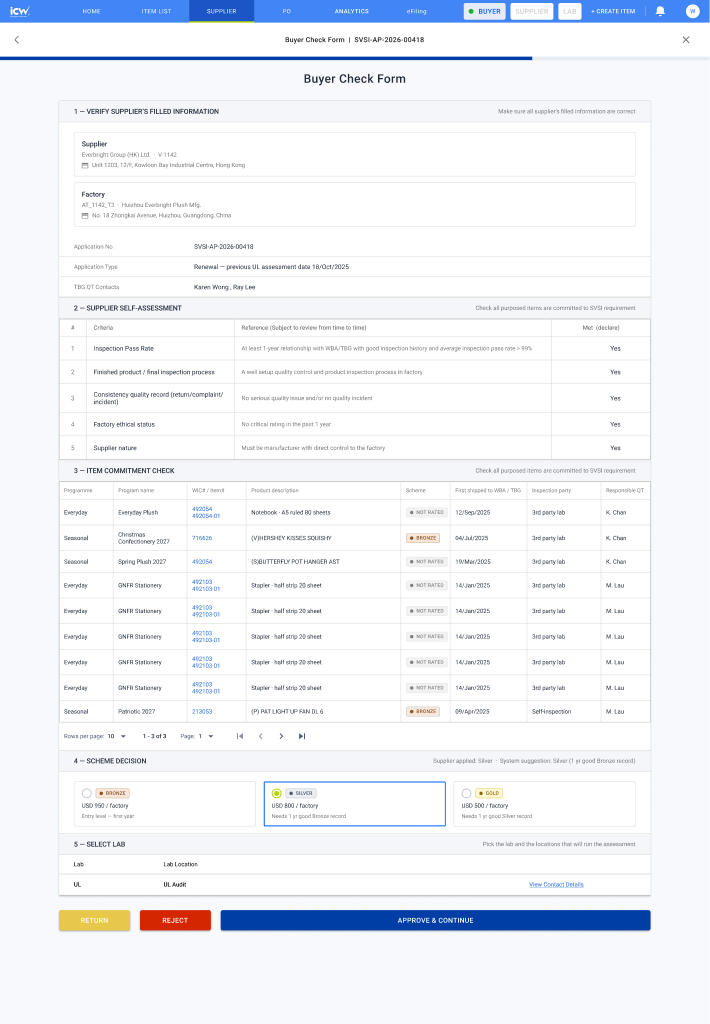
Task: Open View Contact Details link
Action: pos(556,885)
